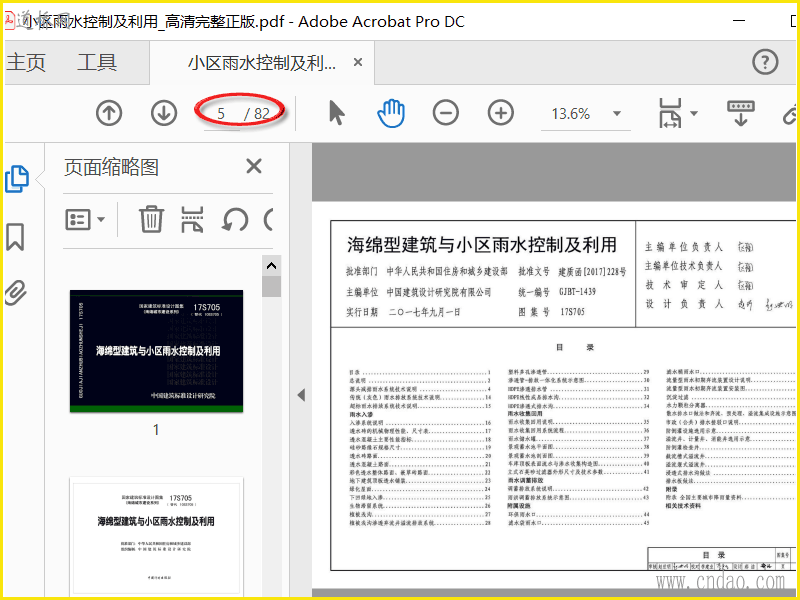Click the page number field showing 5
800x600 pixels.
[221, 113]
